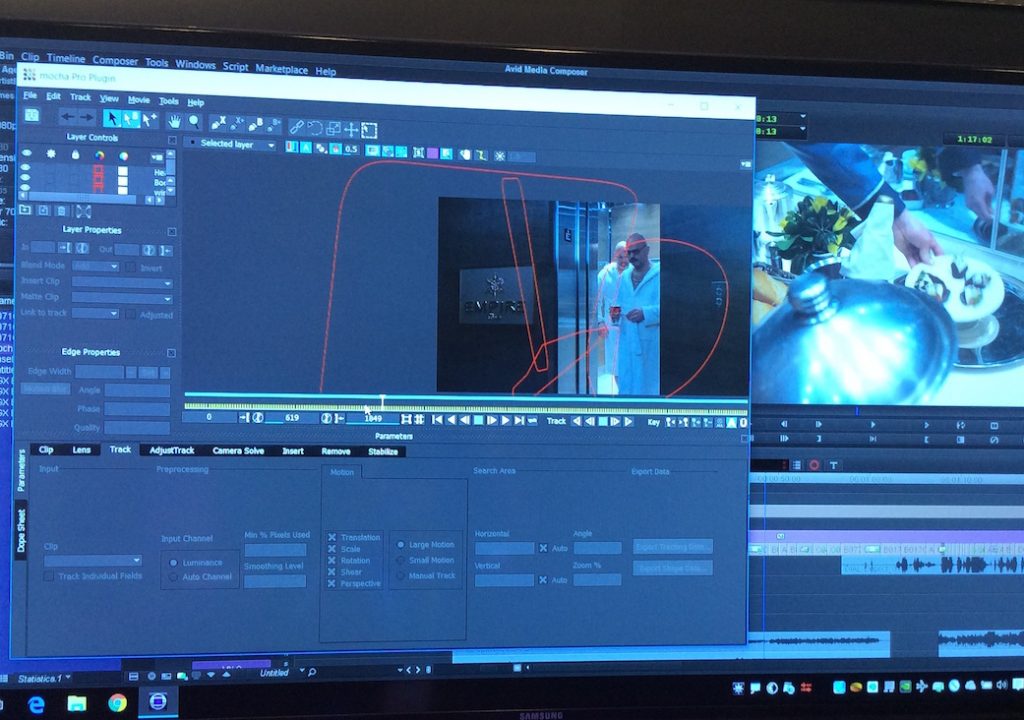Viewport: 1024px width, 720px height.
Task: Select the Add Point arrow-plus tool
Action: click(x=150, y=120)
